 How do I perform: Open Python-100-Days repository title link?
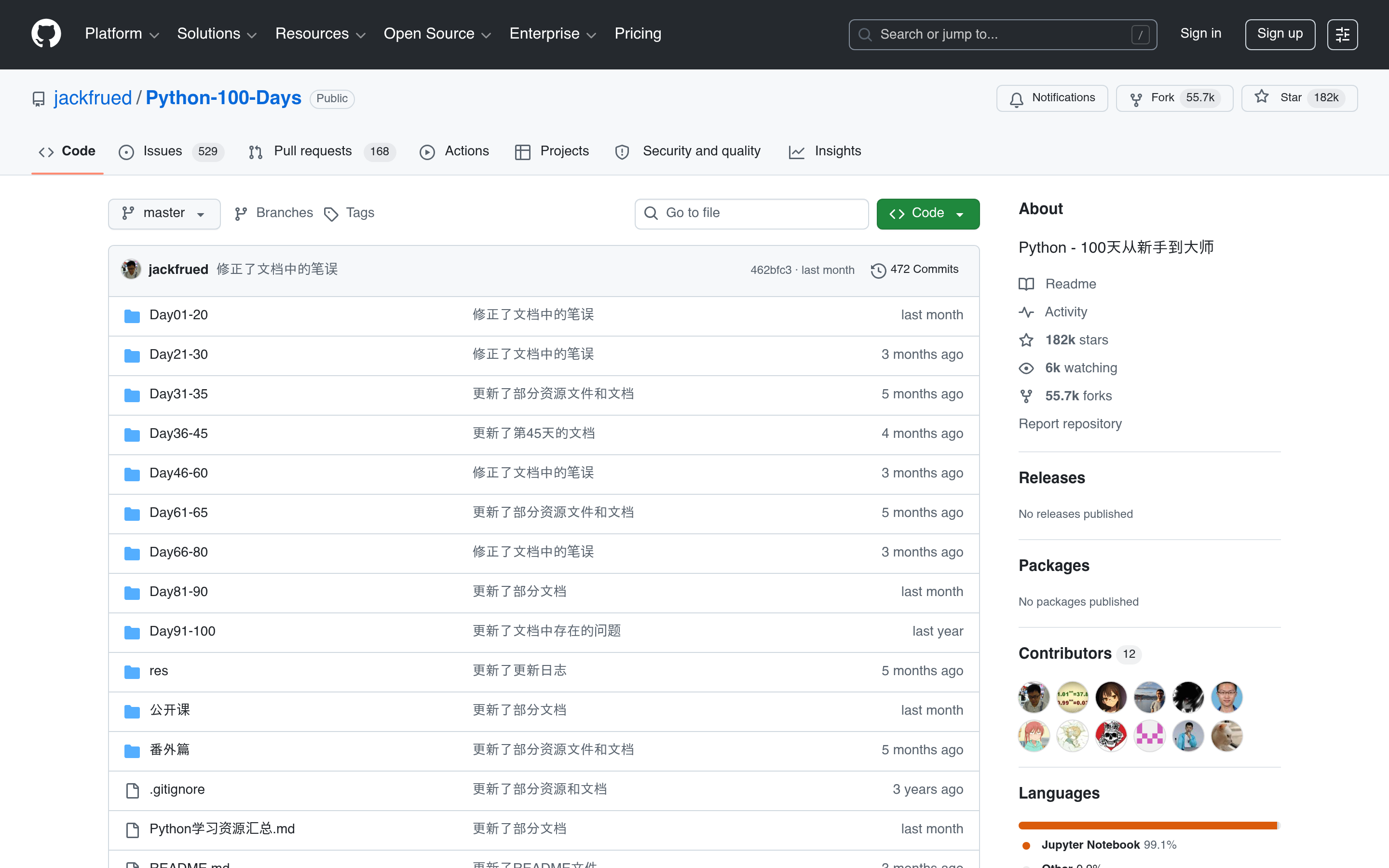(223, 98)
